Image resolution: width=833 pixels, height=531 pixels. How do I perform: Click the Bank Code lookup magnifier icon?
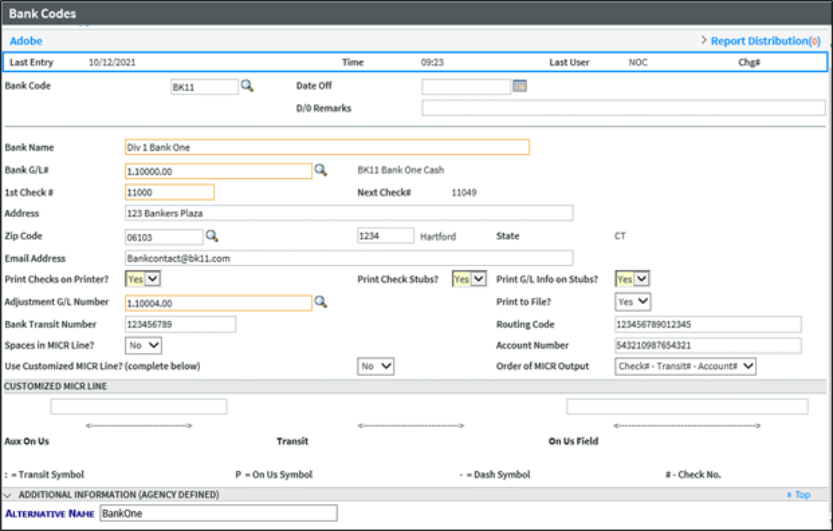point(247,87)
